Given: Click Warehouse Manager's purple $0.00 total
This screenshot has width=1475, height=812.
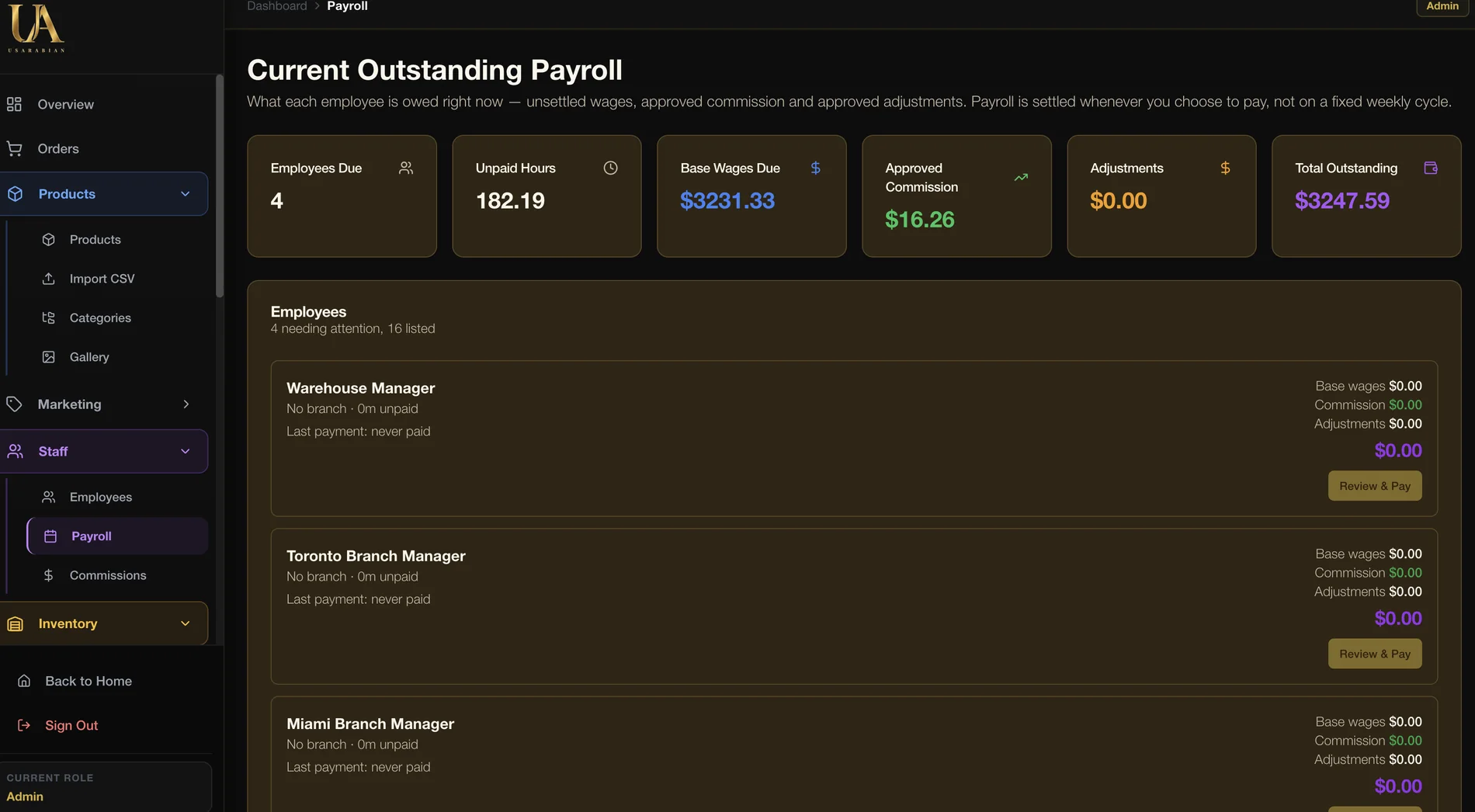Looking at the screenshot, I should pyautogui.click(x=1398, y=450).
